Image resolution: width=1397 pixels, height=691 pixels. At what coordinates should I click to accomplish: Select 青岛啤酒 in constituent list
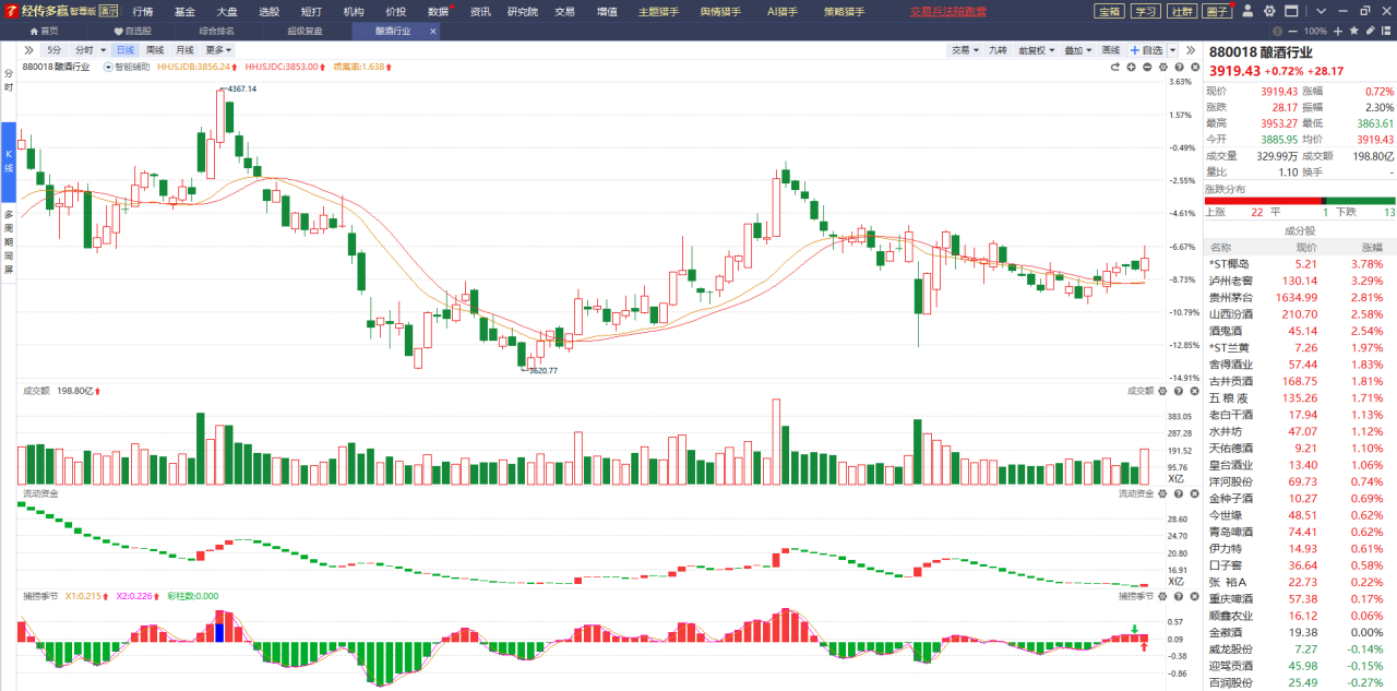pos(1301,531)
